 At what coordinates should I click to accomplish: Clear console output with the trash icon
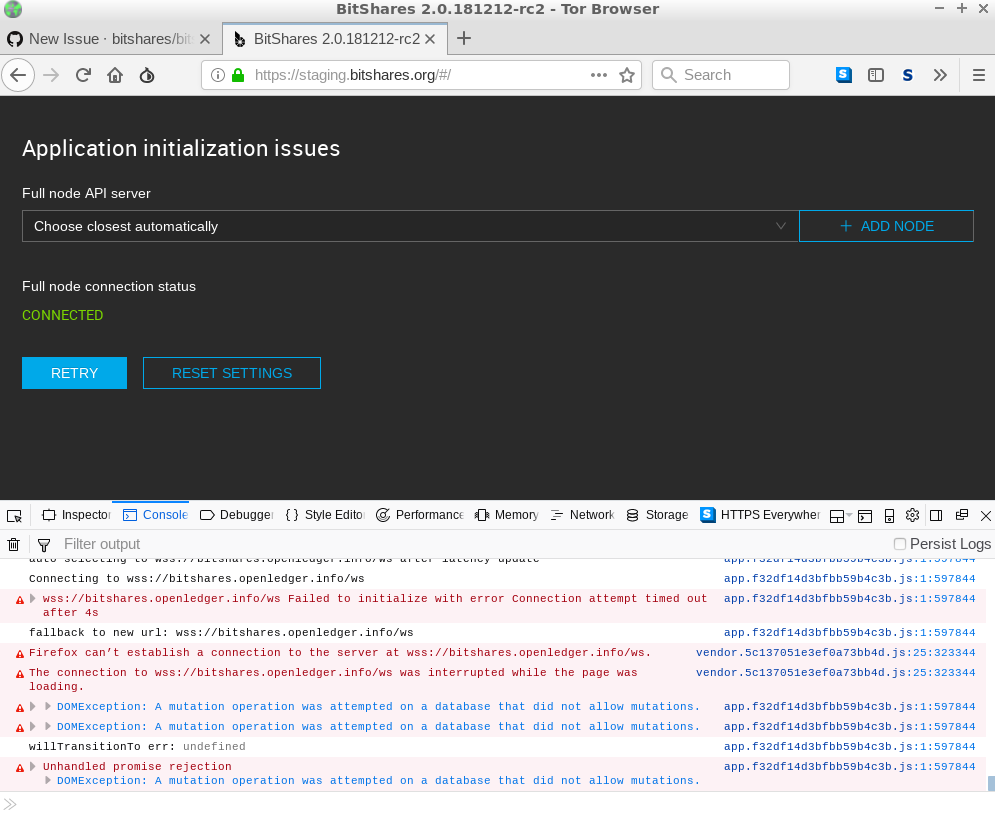click(x=13, y=545)
